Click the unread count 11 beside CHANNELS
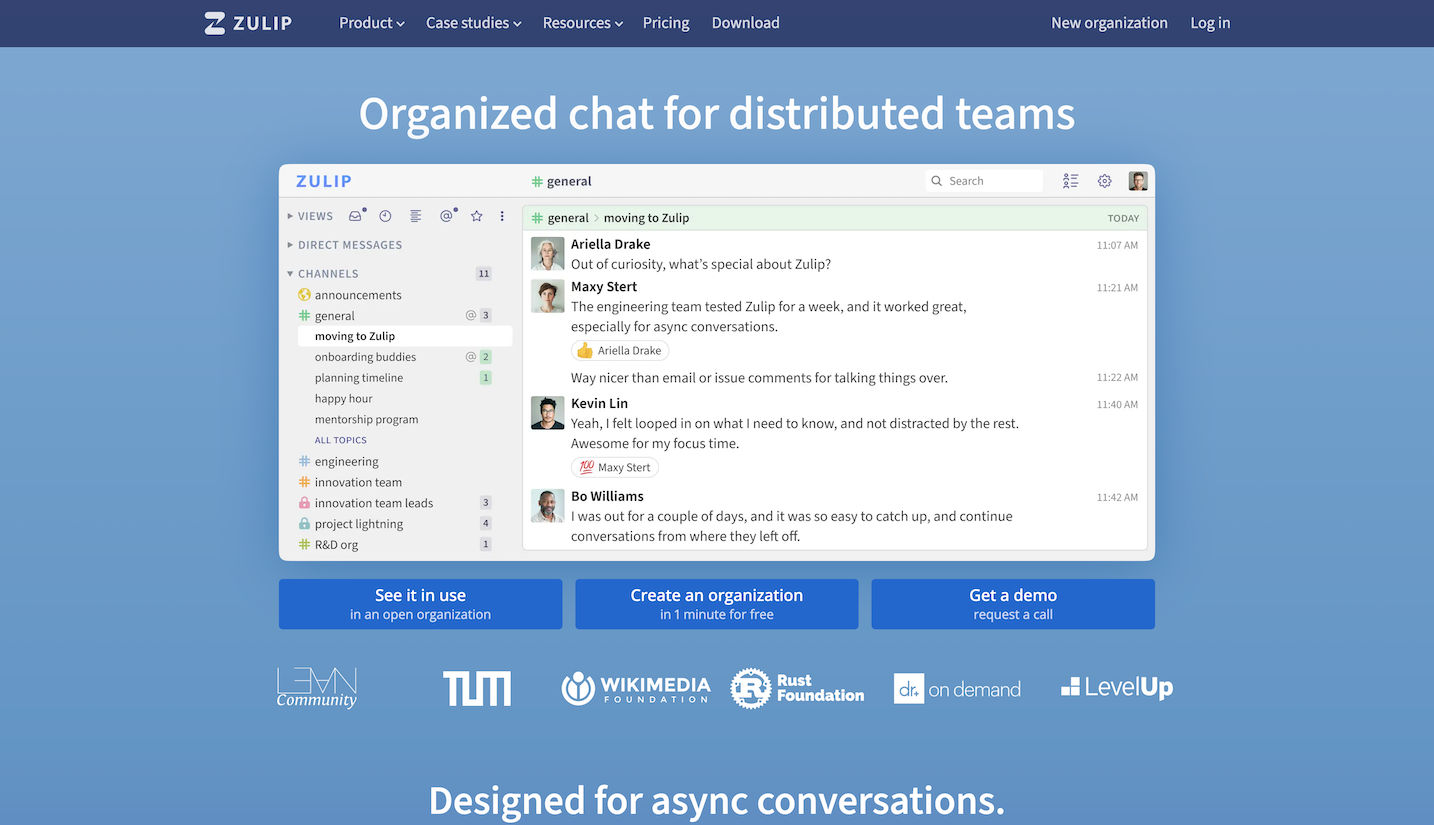The image size is (1434, 825). [x=484, y=274]
